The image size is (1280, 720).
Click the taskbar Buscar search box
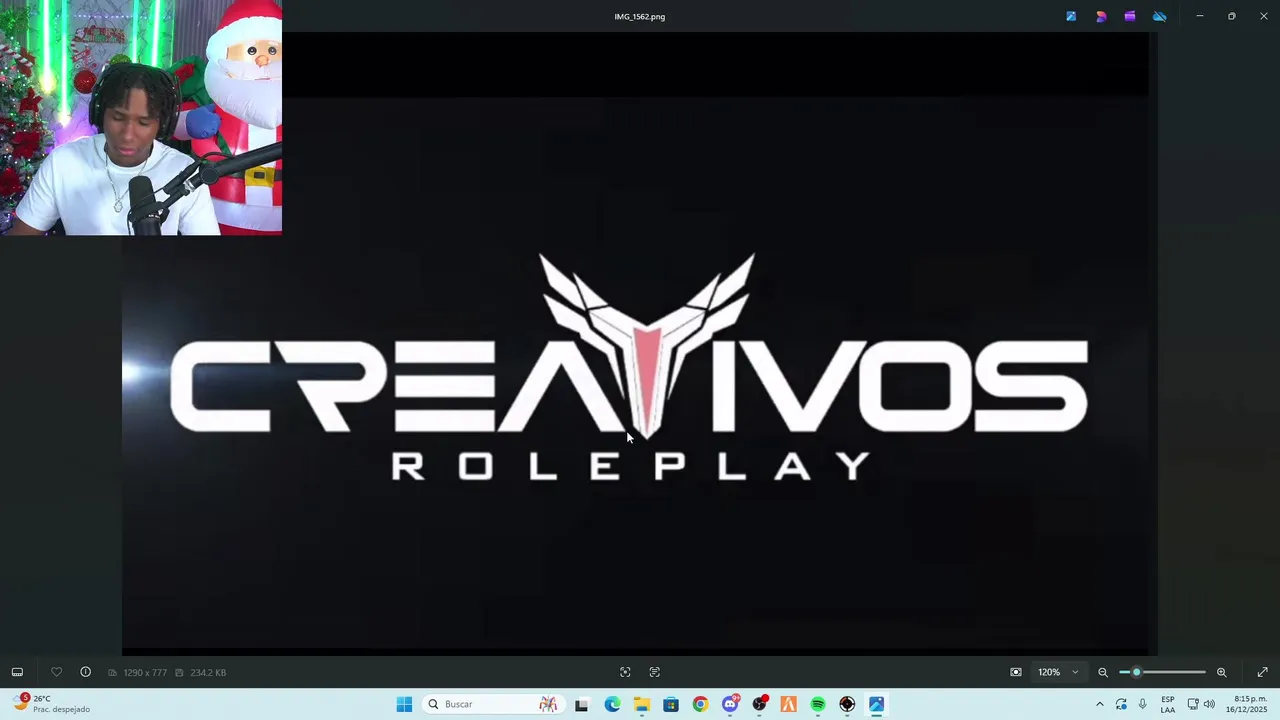pos(493,704)
